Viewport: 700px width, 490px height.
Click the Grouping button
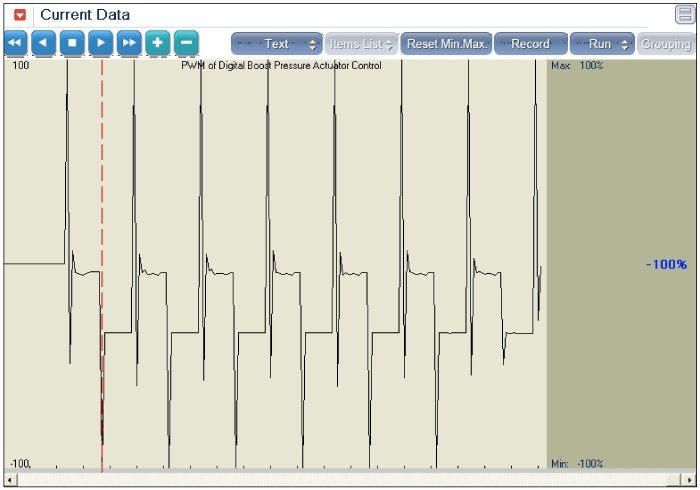coord(666,44)
